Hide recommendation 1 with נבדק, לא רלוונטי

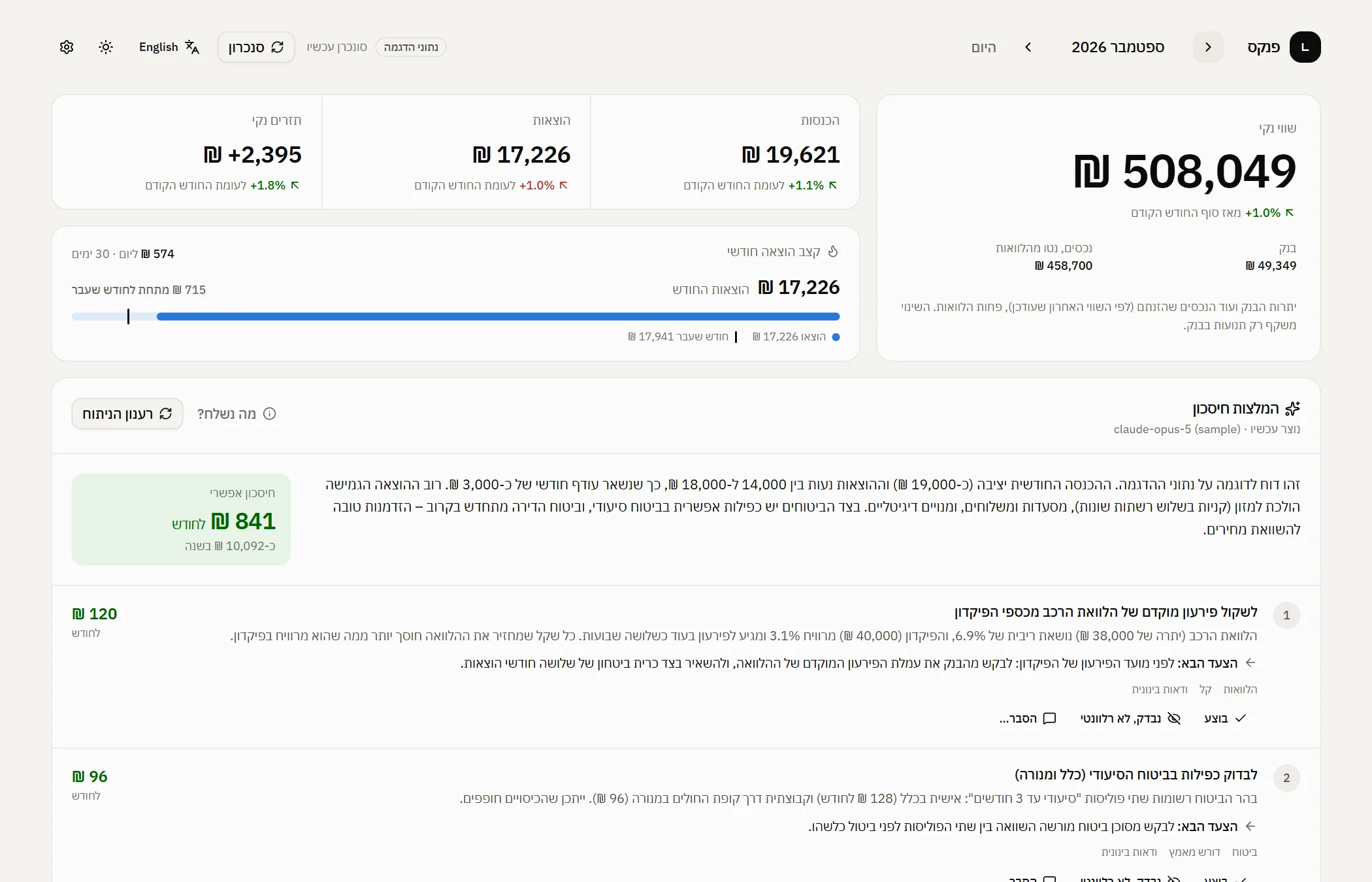pyautogui.click(x=1130, y=718)
